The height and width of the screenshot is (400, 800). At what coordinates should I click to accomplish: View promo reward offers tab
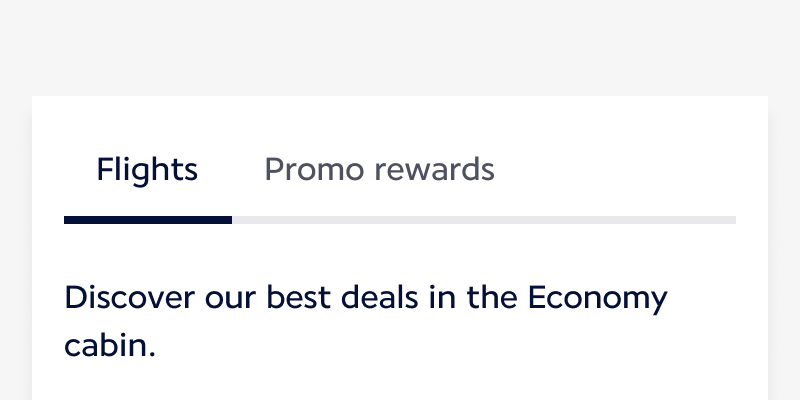(x=379, y=170)
